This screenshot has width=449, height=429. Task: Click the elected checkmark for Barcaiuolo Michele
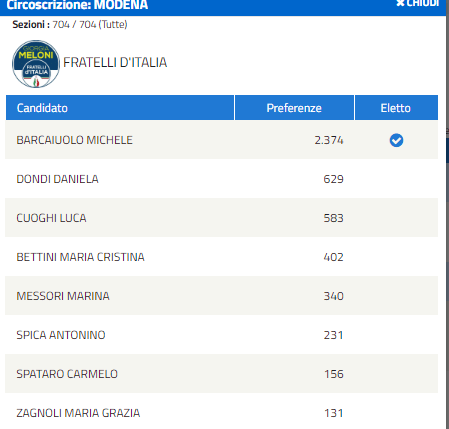click(x=396, y=140)
